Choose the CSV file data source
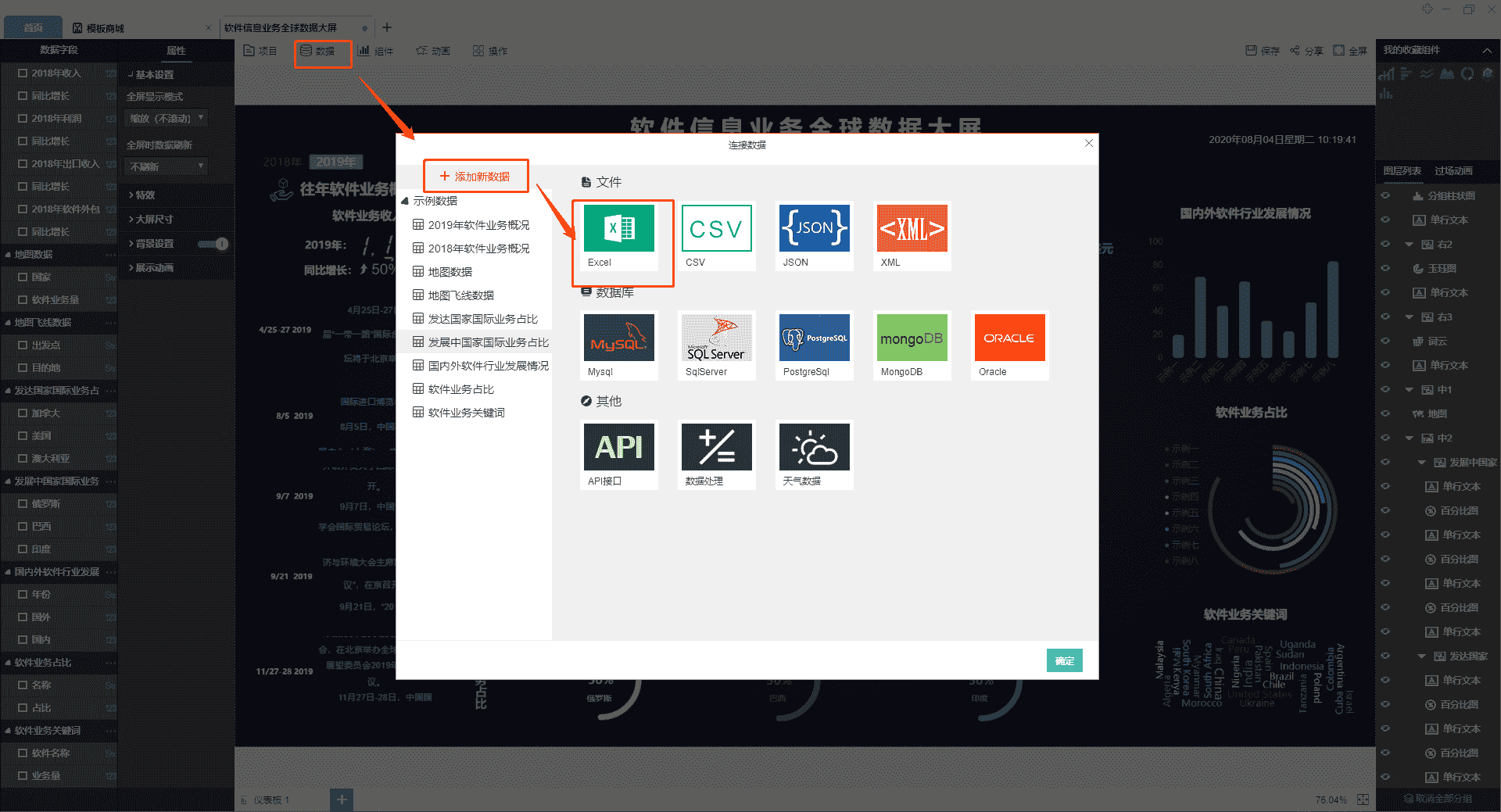 [x=716, y=236]
